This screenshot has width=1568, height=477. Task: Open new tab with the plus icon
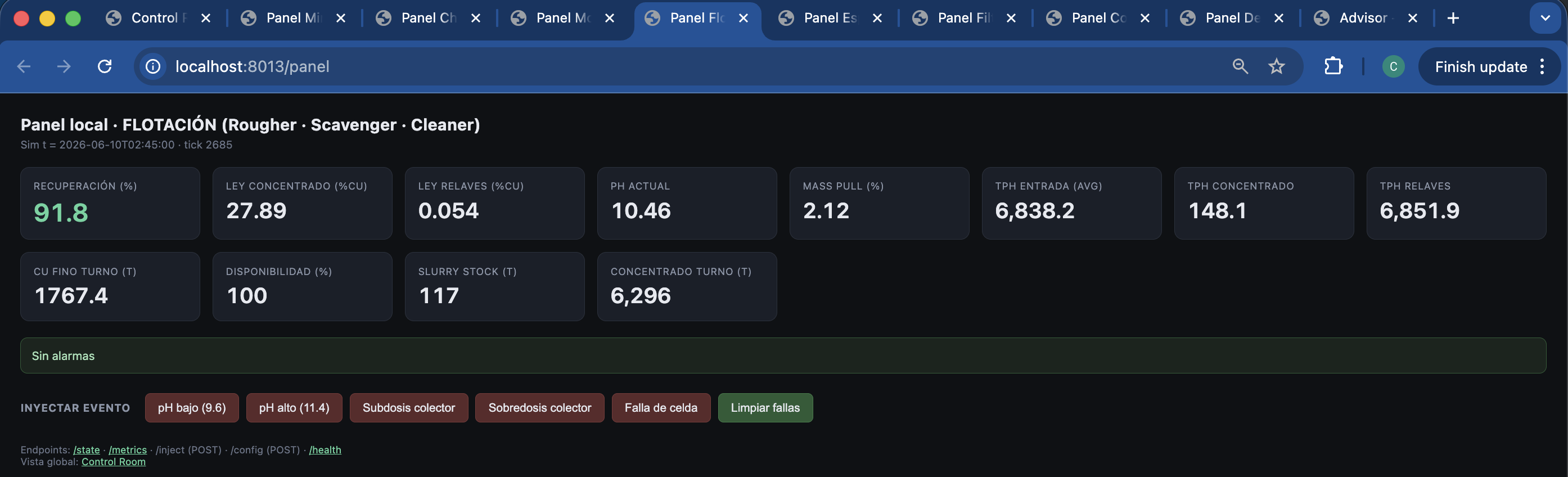[1453, 18]
